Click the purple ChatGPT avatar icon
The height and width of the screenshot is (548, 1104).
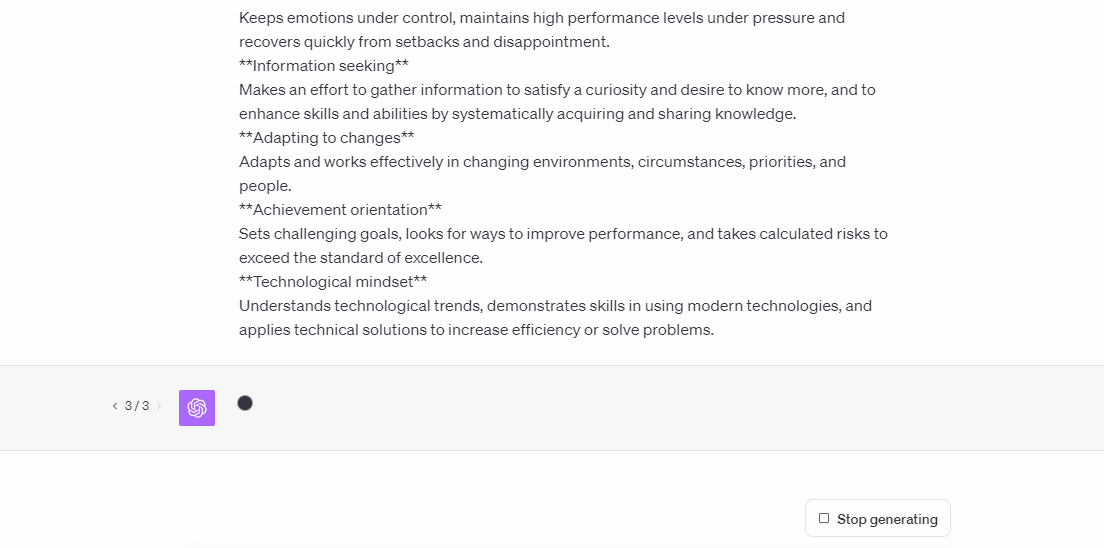pos(197,408)
